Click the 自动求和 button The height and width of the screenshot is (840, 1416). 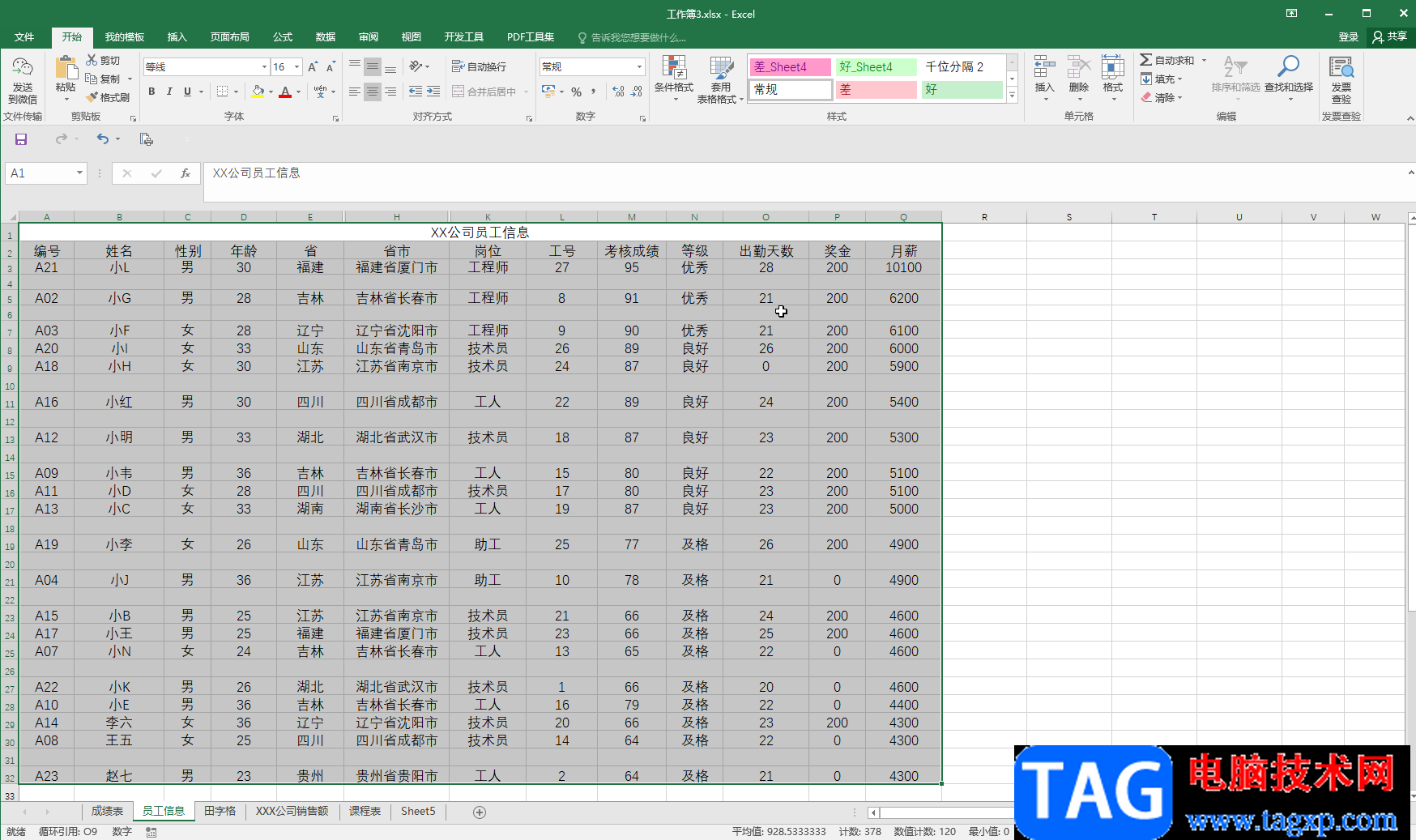point(1167,60)
